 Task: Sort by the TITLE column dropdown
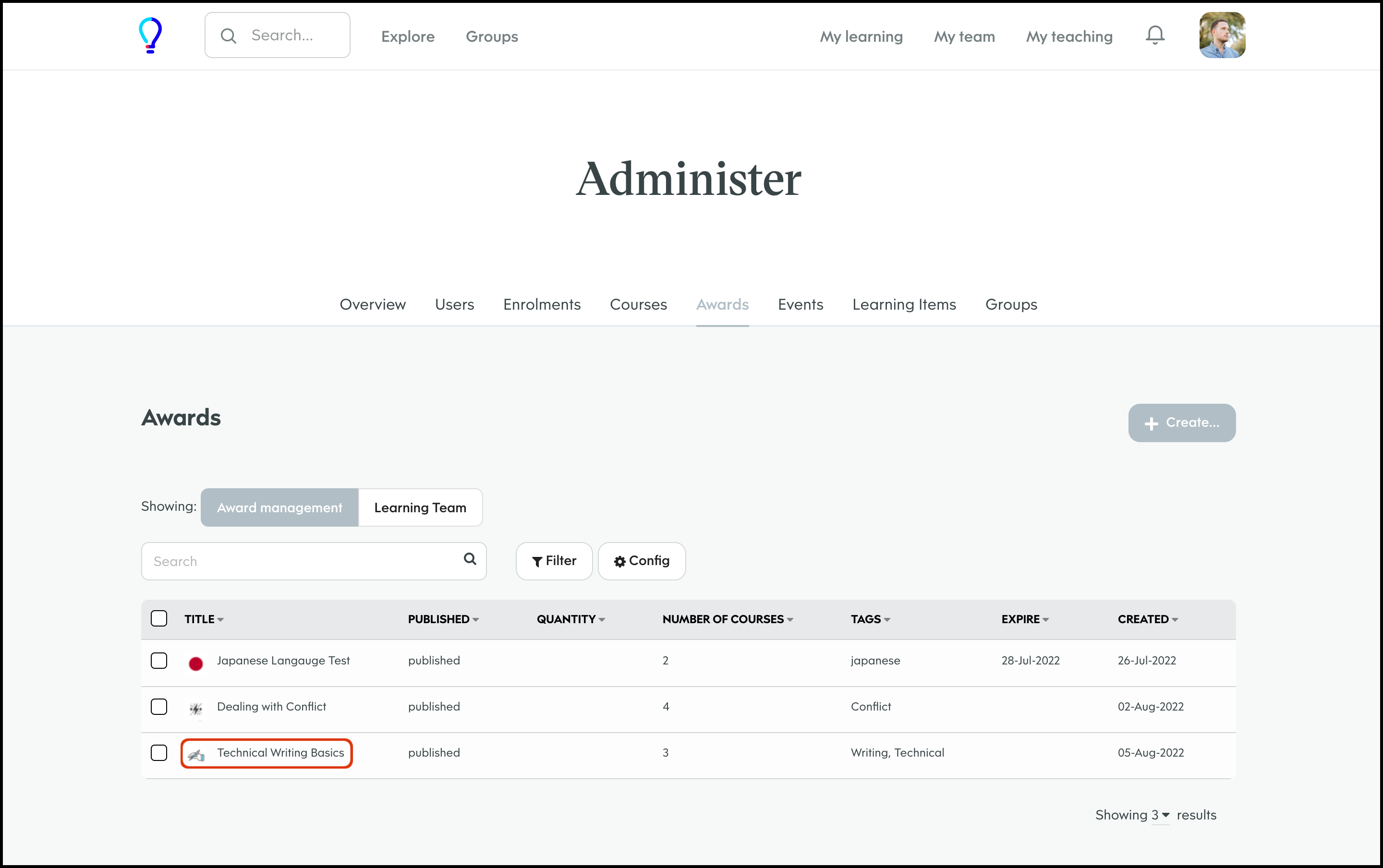(205, 619)
